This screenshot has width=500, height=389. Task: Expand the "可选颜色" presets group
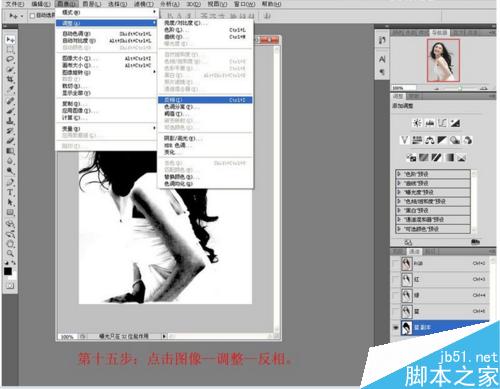point(399,229)
